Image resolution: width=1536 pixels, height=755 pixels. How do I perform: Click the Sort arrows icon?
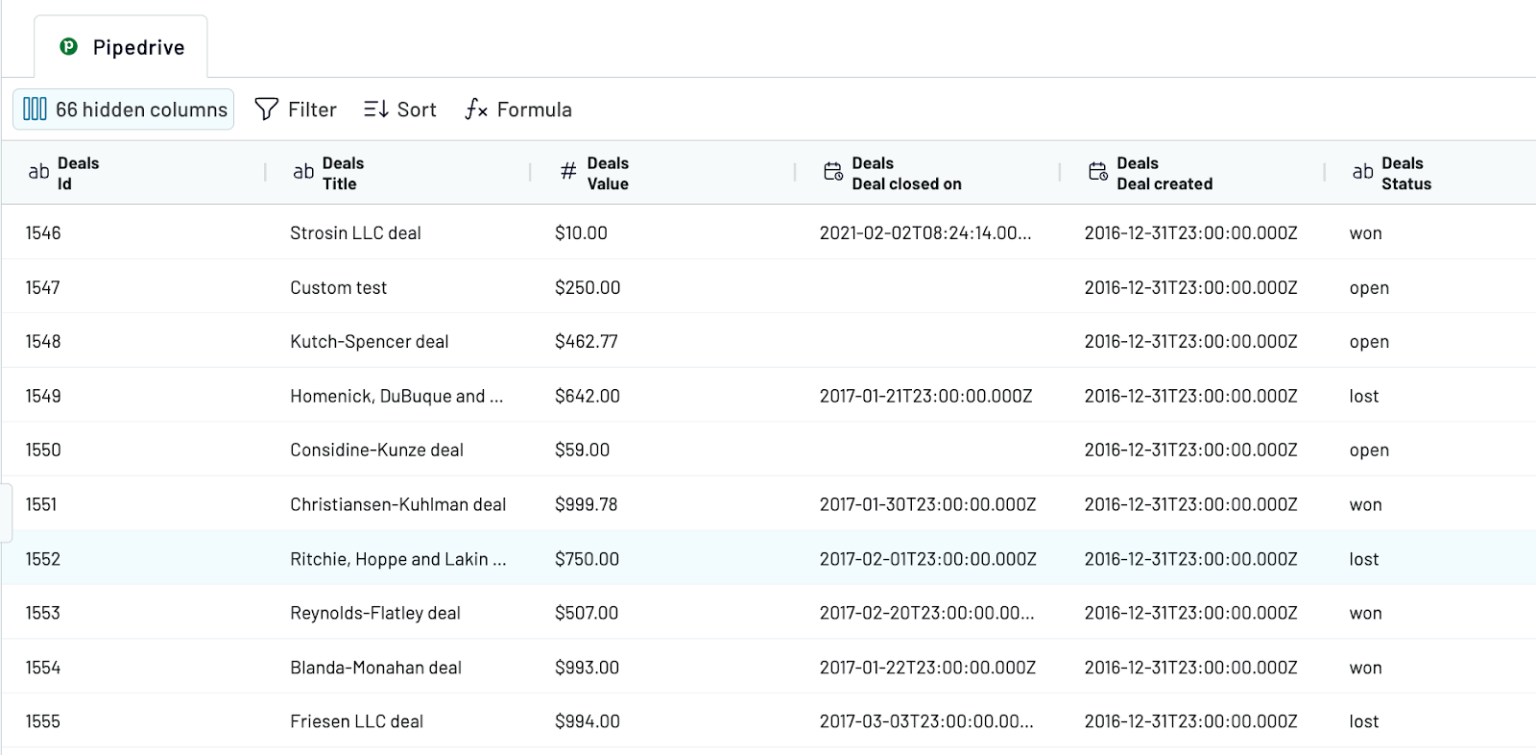pyautogui.click(x=374, y=109)
